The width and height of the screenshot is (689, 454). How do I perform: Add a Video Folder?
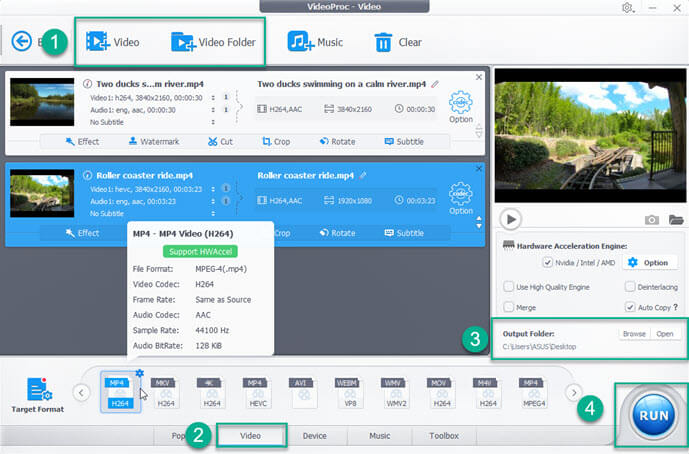coord(213,42)
